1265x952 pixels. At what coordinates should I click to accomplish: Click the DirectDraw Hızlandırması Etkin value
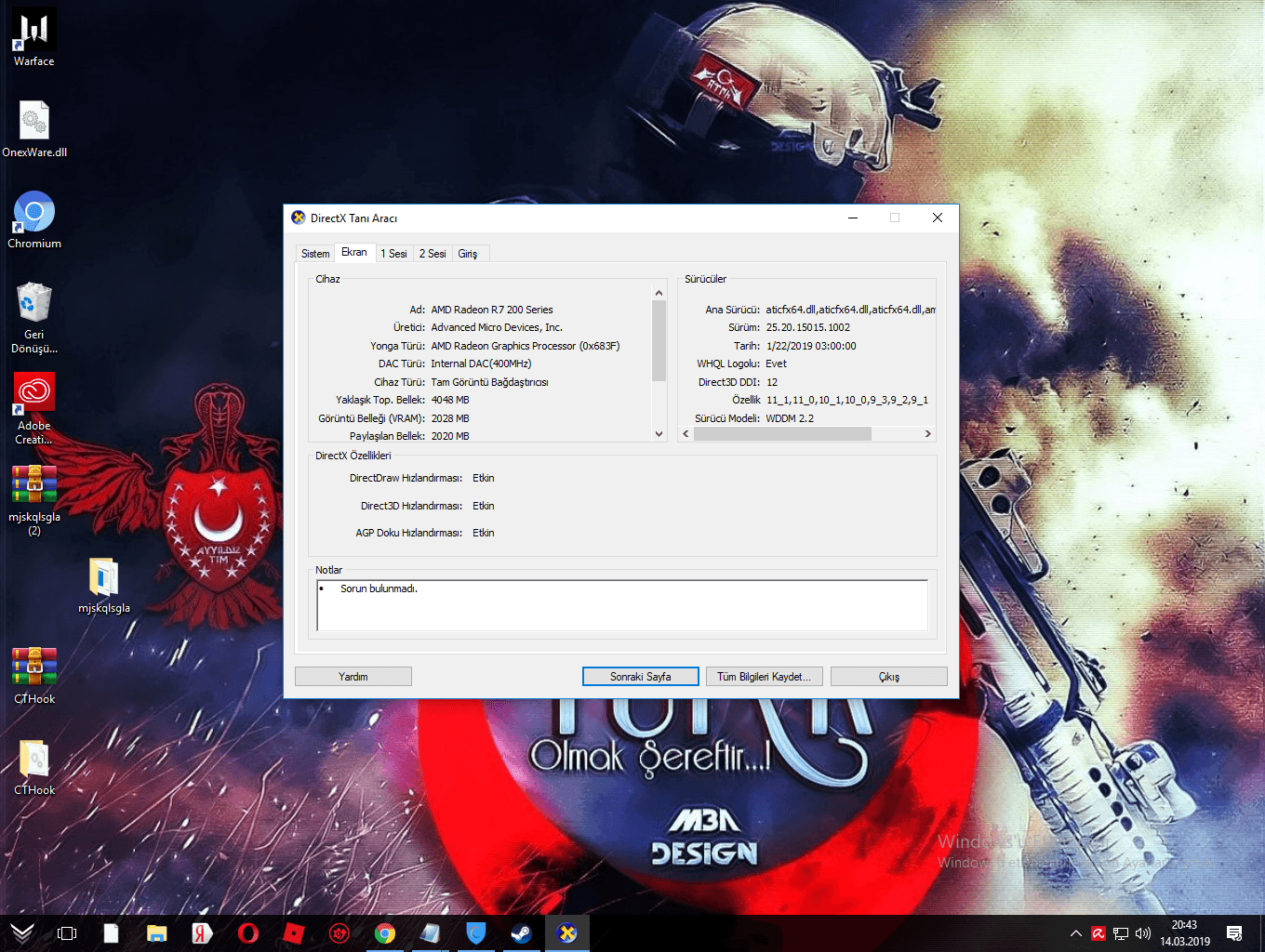(x=484, y=478)
